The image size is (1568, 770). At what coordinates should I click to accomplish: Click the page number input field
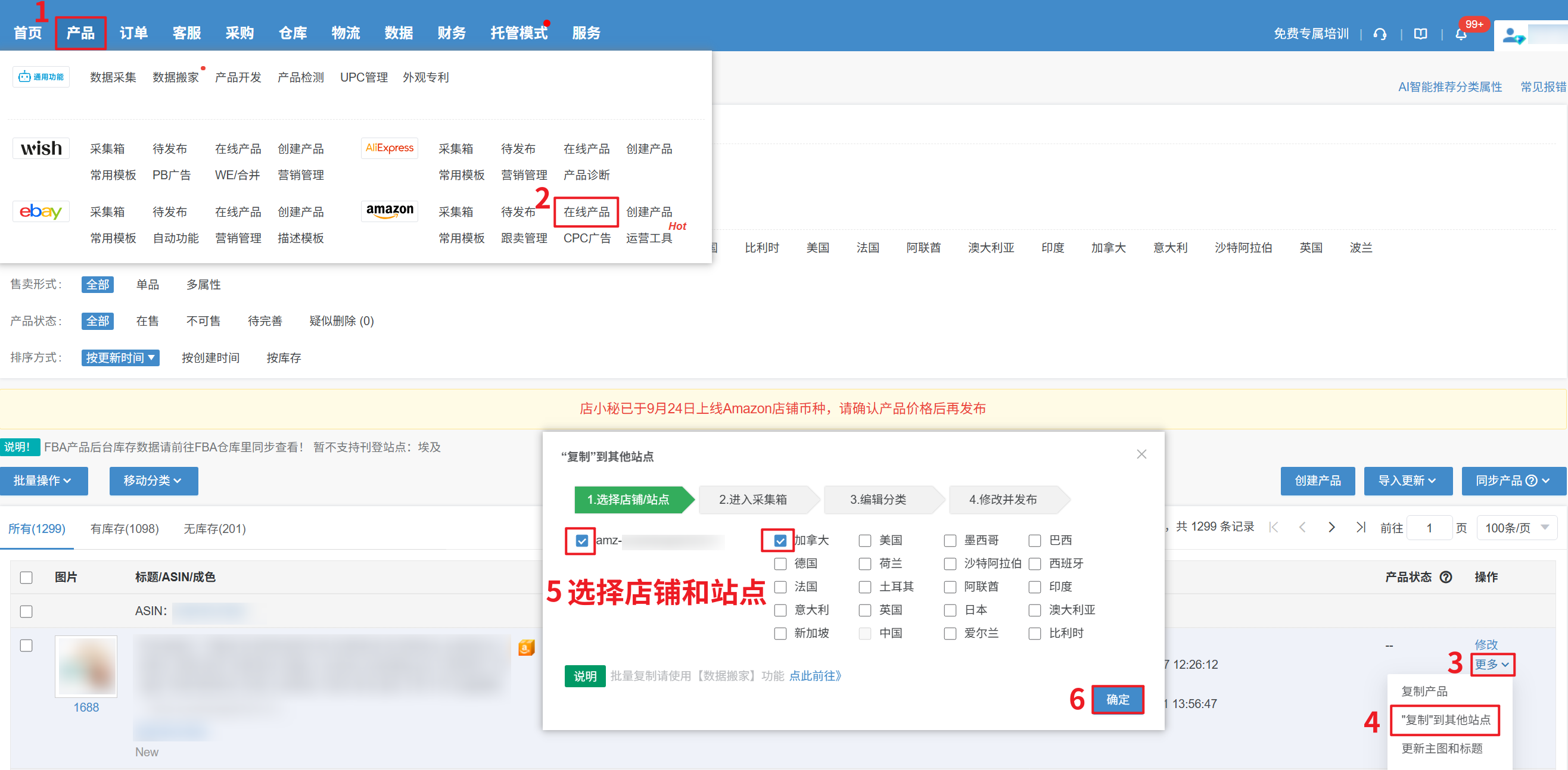point(1429,528)
